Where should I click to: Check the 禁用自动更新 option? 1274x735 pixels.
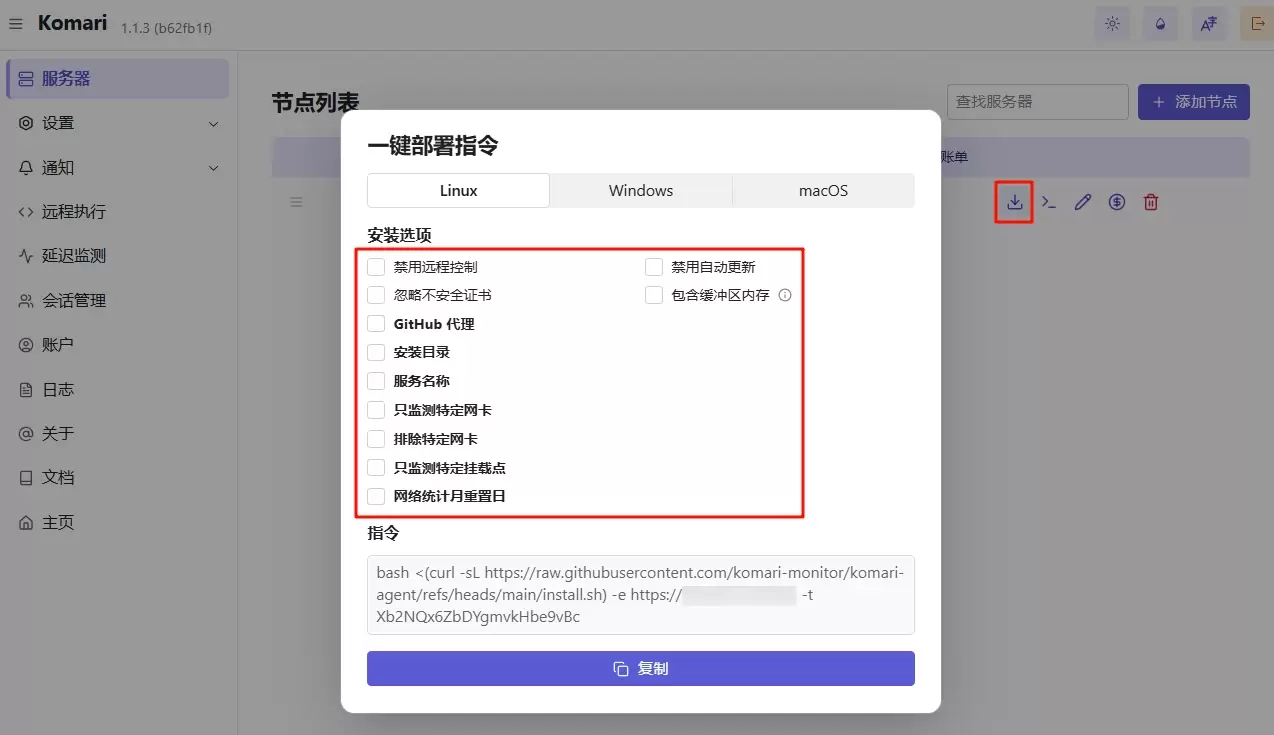click(654, 267)
